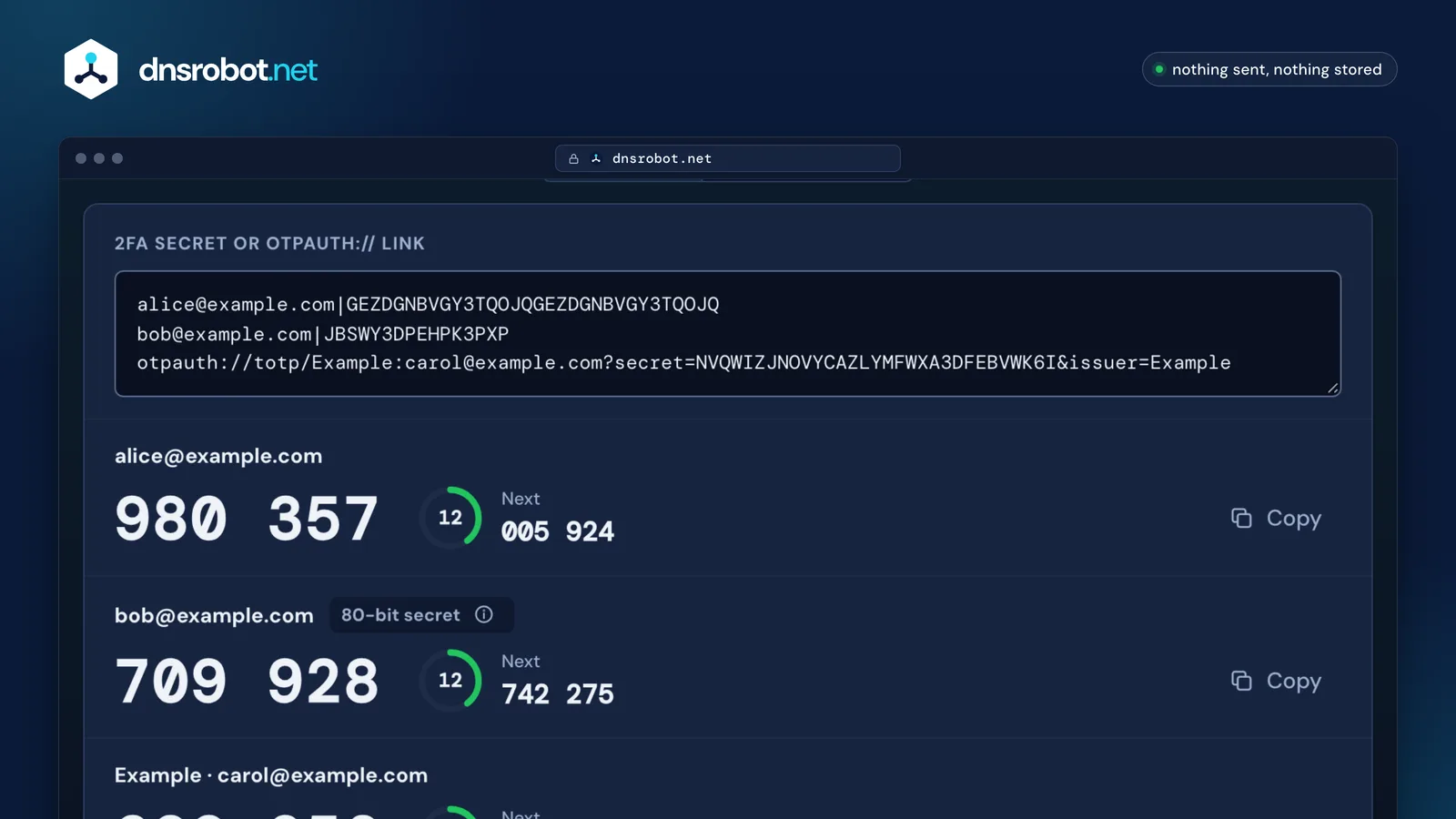
Task: Click the third window control dot
Action: (117, 158)
